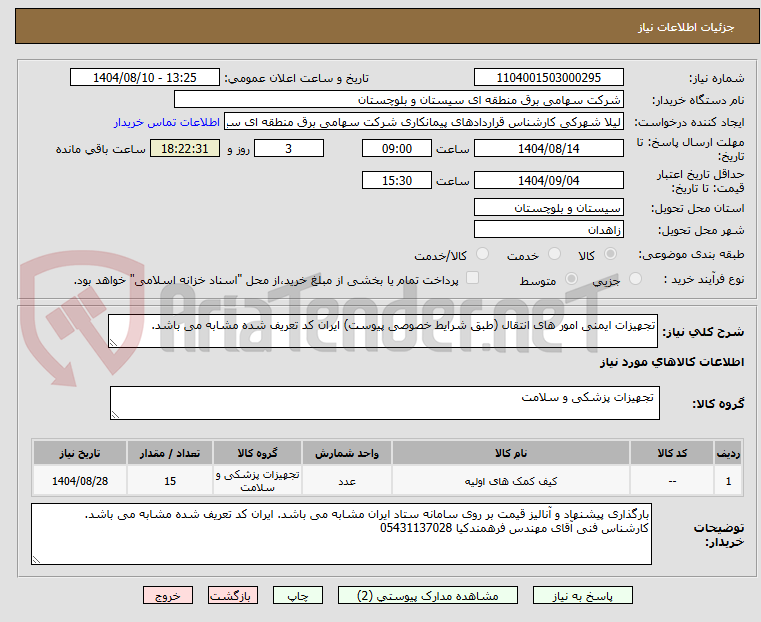Open 'اطلاعات تماس خریدار' link

point(167,122)
